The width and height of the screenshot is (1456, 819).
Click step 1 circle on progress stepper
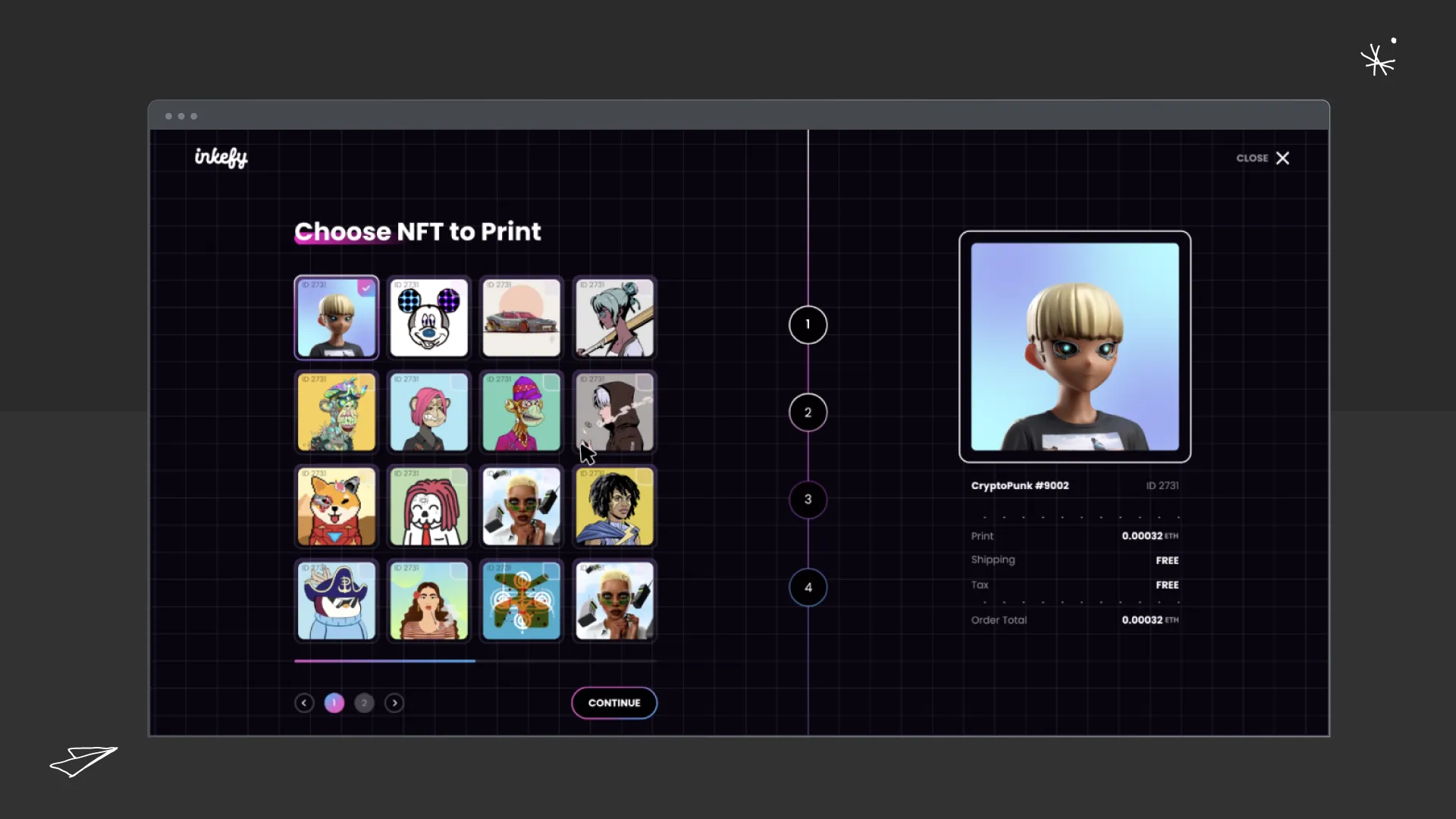point(808,325)
